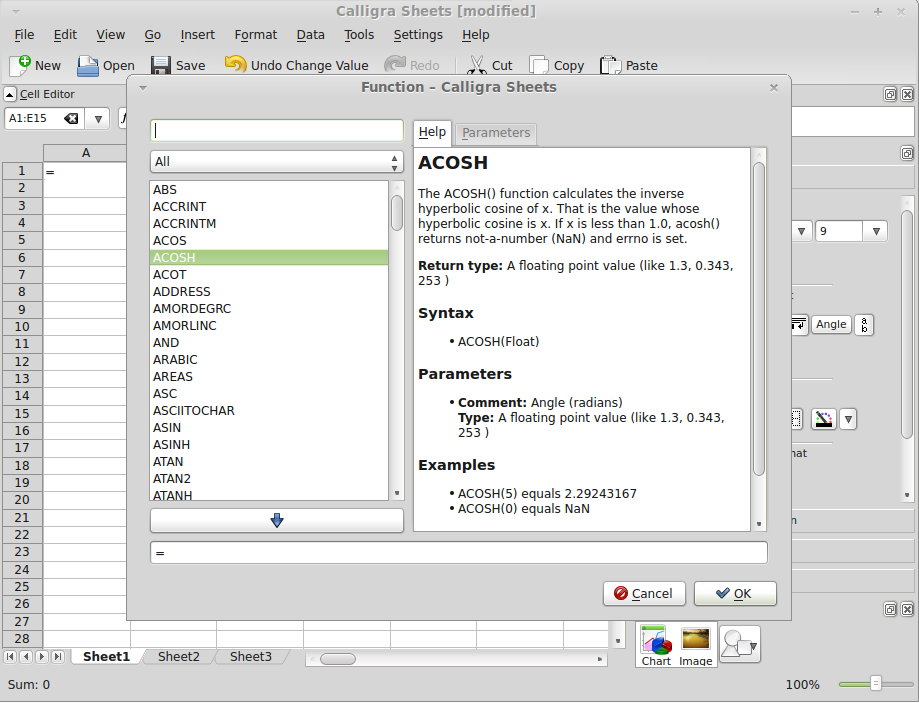Click the Undo Change Value icon

pyautogui.click(x=235, y=65)
